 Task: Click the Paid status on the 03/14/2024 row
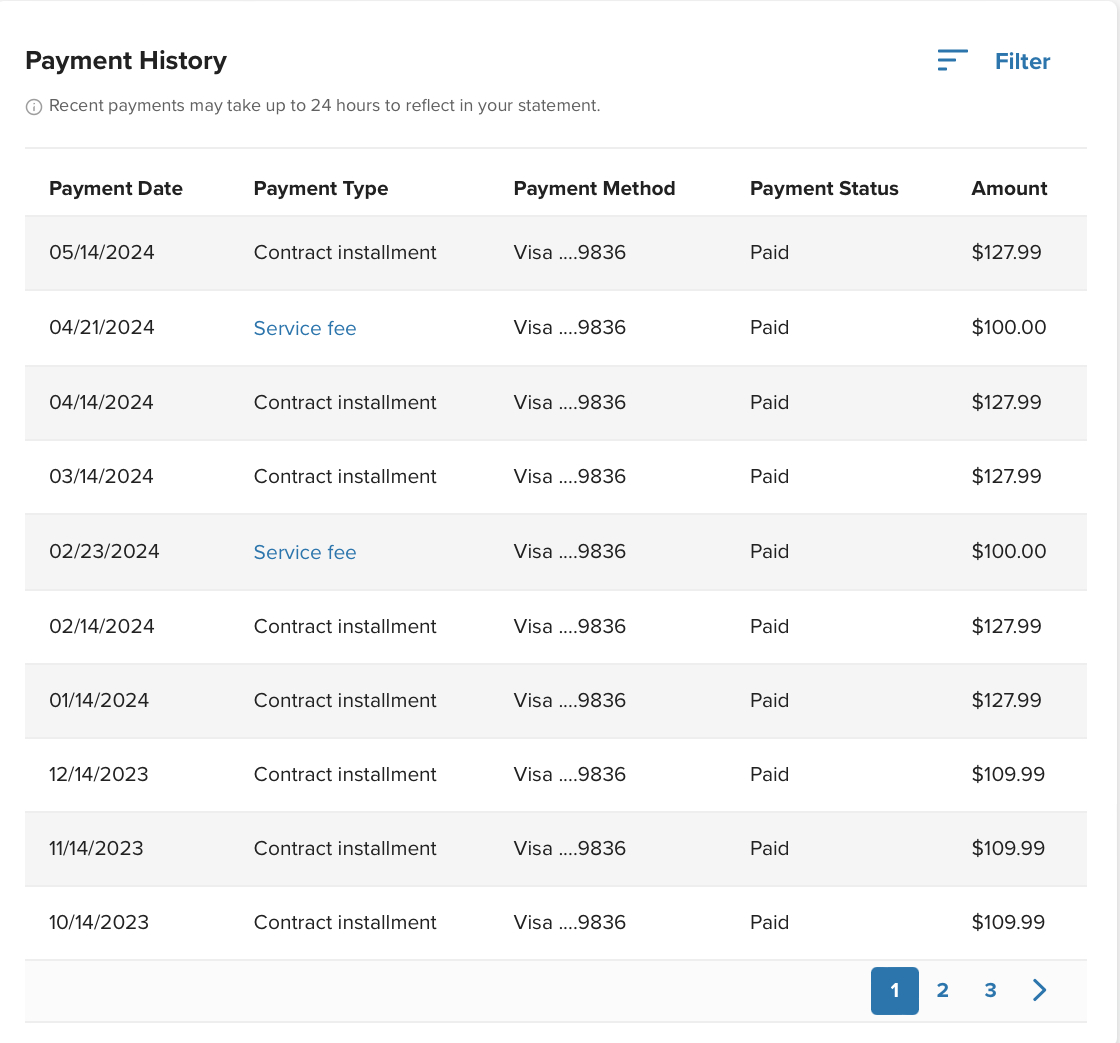tap(769, 477)
